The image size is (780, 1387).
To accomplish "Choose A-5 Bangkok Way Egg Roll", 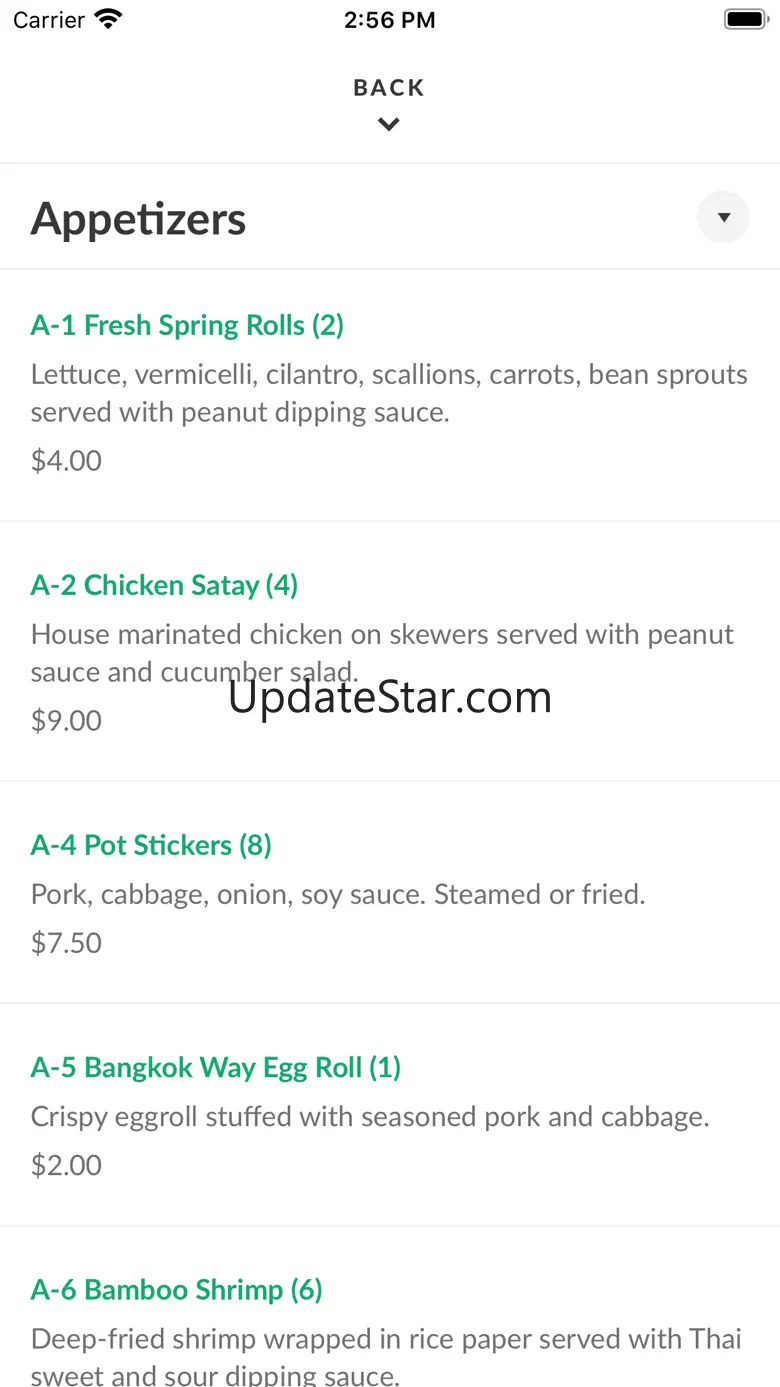I will click(x=215, y=1067).
